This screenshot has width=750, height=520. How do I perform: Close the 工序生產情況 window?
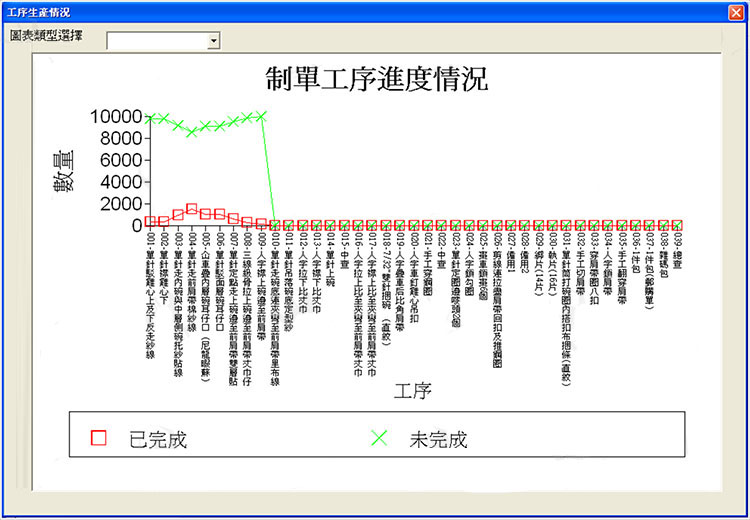736,12
